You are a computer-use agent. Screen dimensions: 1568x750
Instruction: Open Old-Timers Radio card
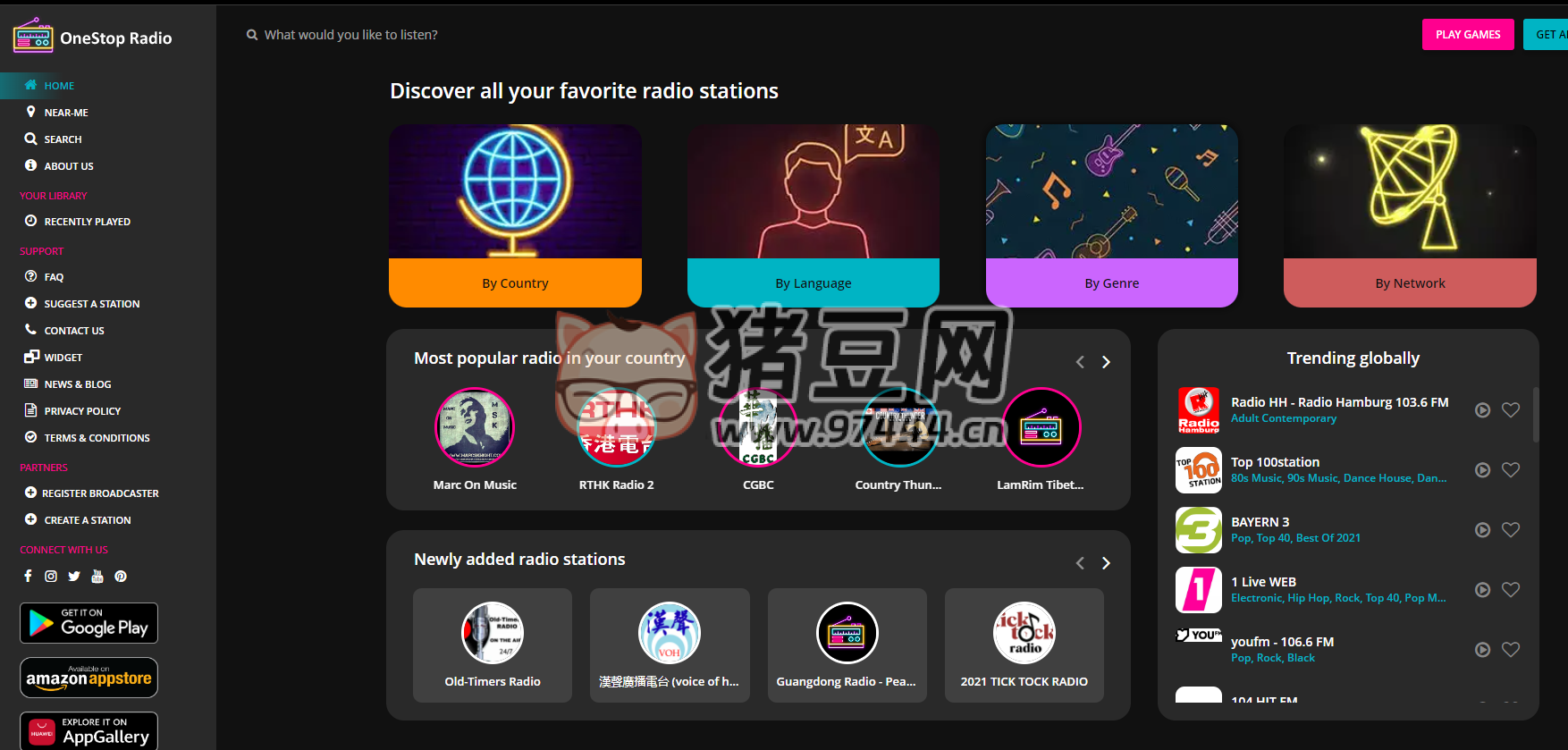pyautogui.click(x=493, y=645)
